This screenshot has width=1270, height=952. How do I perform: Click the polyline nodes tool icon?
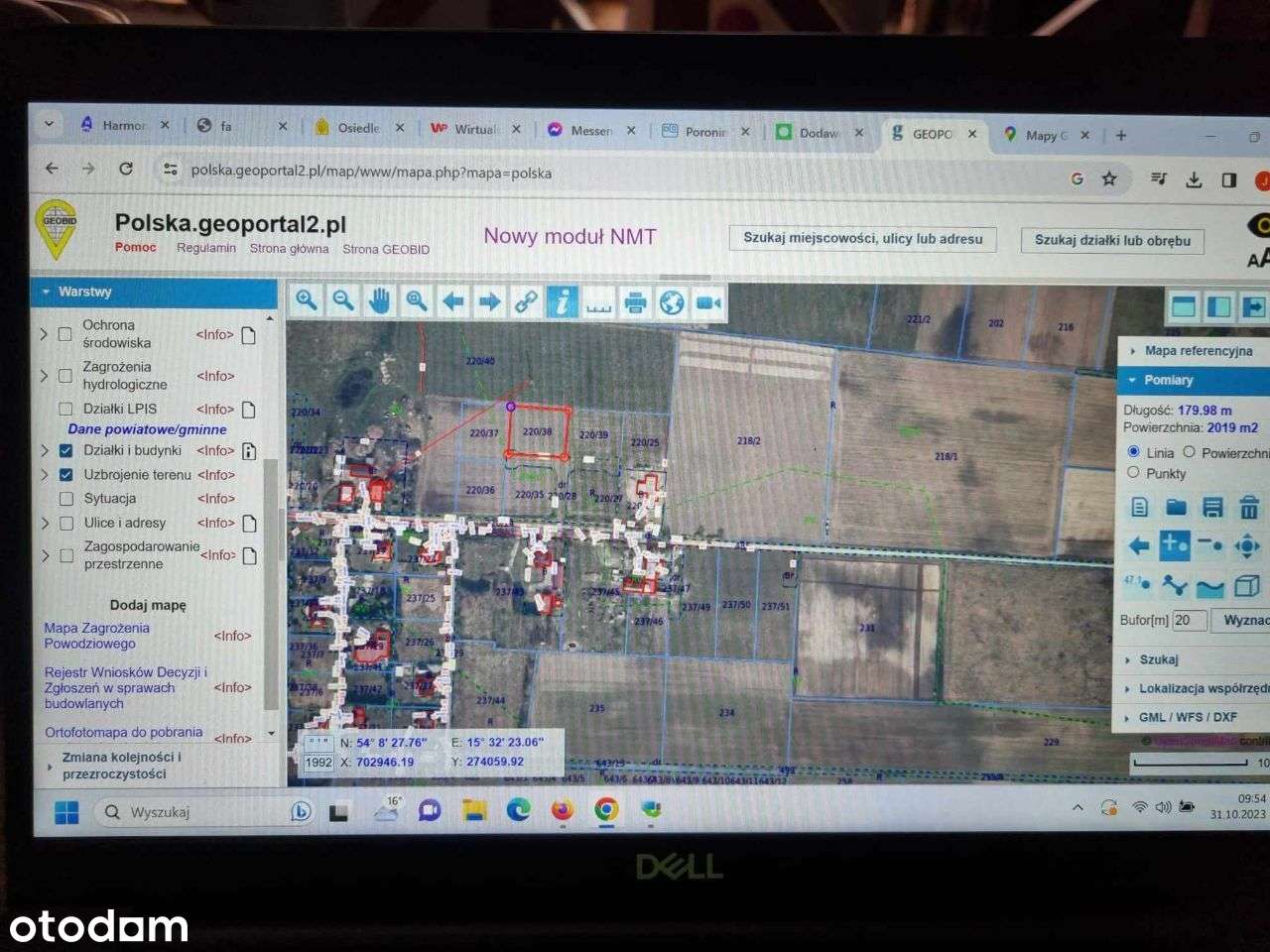[x=1175, y=585]
